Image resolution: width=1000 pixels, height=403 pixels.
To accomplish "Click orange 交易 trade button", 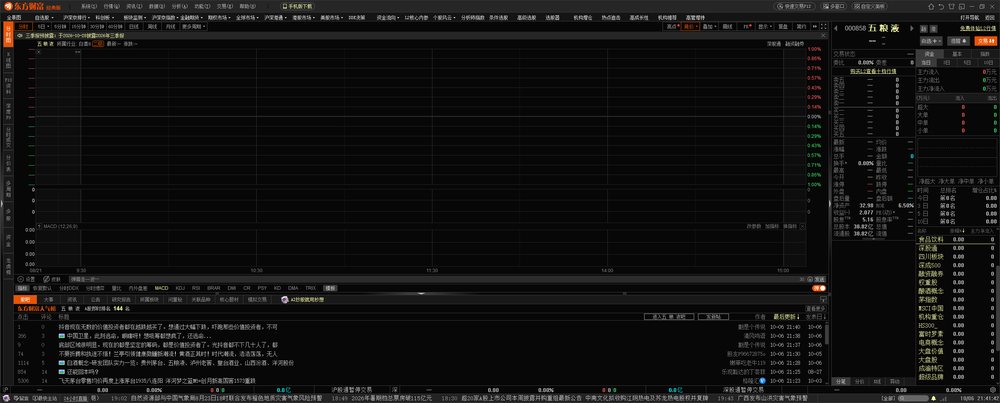I will tap(985, 40).
